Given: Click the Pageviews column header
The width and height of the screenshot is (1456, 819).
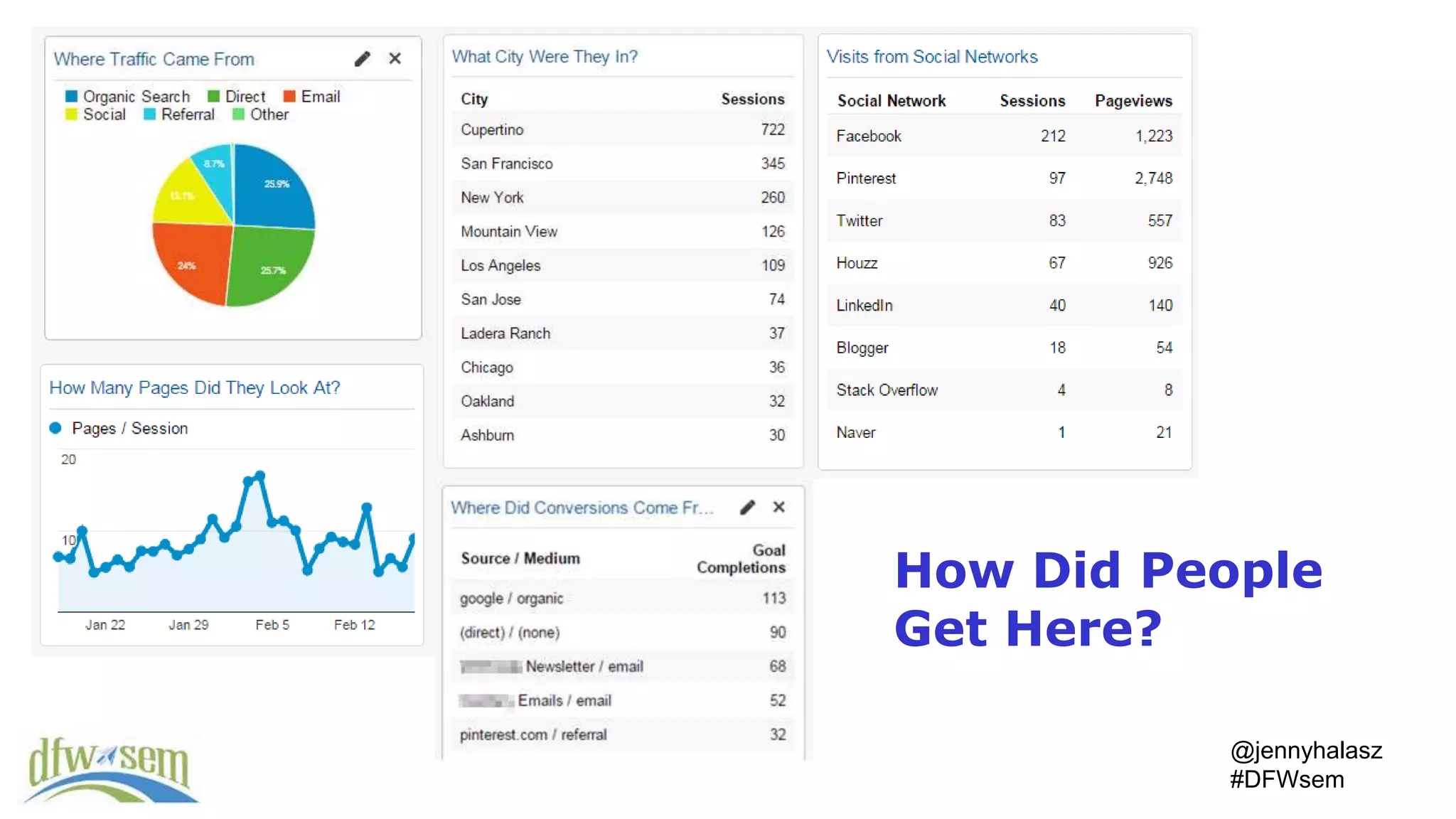Looking at the screenshot, I should [x=1133, y=101].
